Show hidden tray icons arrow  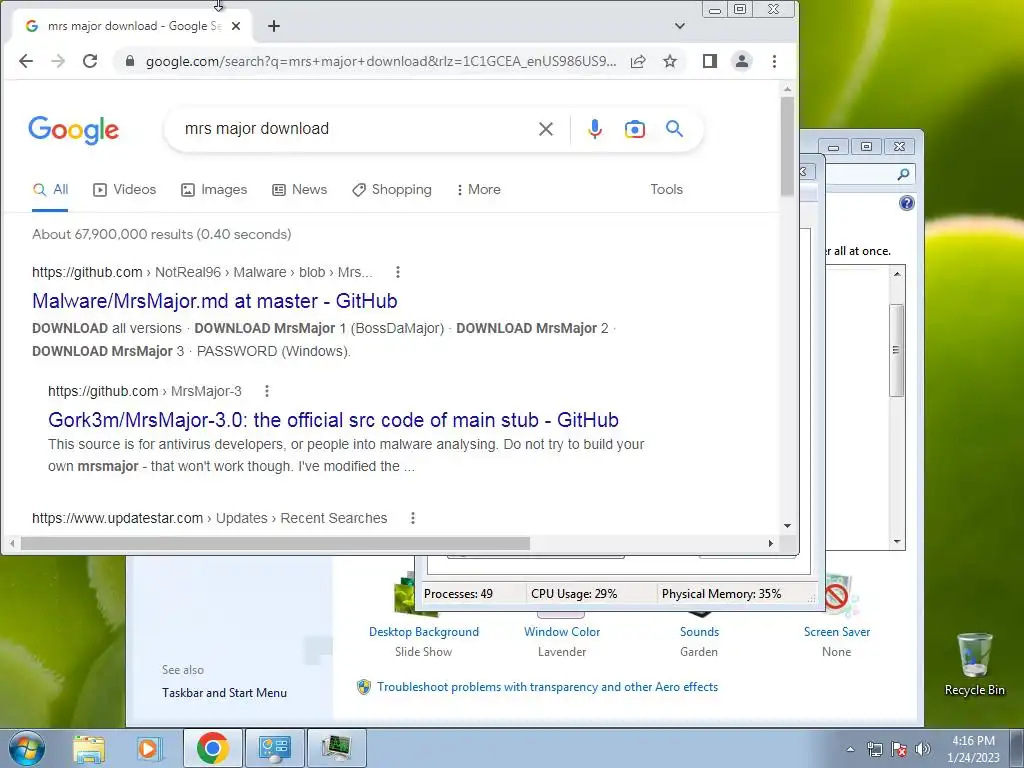tap(850, 749)
